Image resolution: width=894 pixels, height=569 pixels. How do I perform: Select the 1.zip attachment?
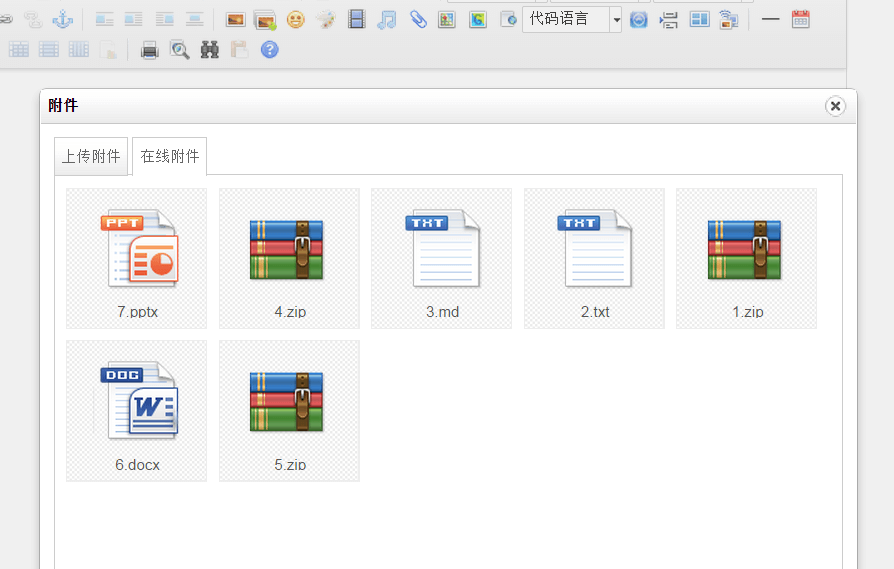pyautogui.click(x=747, y=259)
